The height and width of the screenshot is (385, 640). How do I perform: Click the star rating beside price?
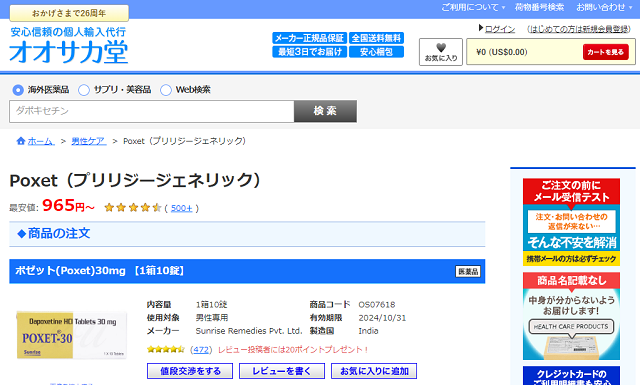coord(133,208)
